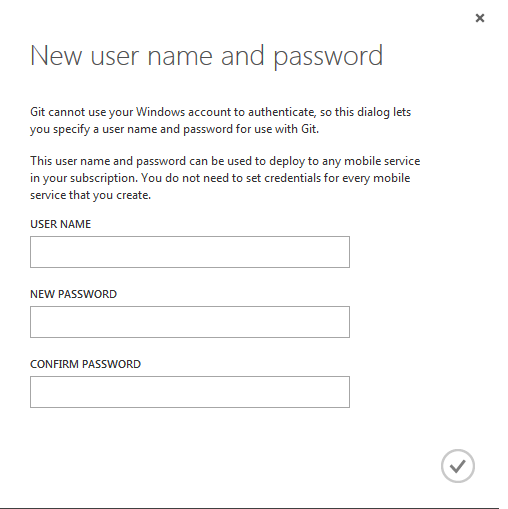Click the text line beginning 'Git cannot use'
This screenshot has width=508, height=509.
click(x=220, y=112)
